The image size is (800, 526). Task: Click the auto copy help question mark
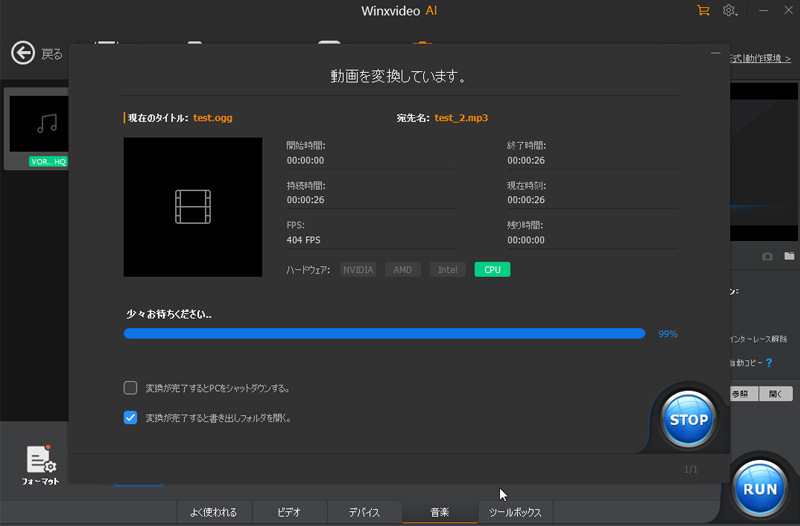point(769,363)
